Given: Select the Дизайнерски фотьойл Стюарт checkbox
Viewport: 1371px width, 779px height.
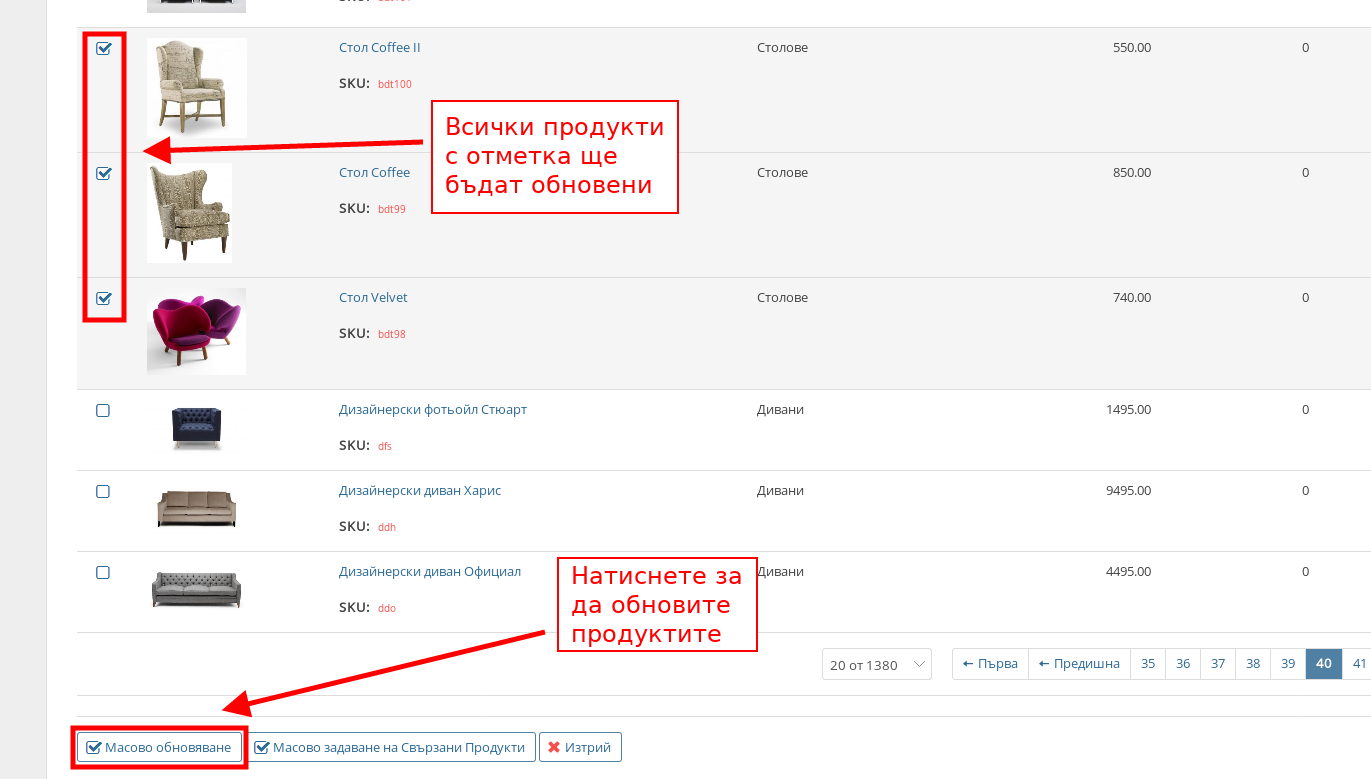Looking at the screenshot, I should coord(103,410).
